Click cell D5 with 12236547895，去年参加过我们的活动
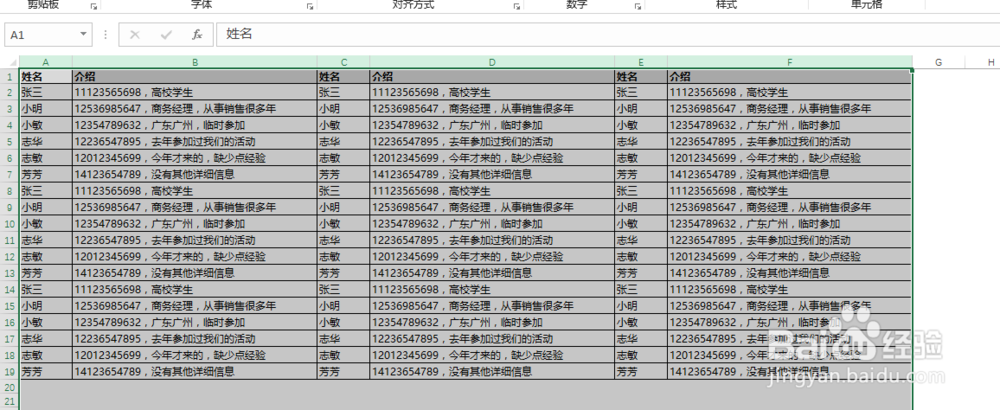1000x410 pixels. point(492,142)
